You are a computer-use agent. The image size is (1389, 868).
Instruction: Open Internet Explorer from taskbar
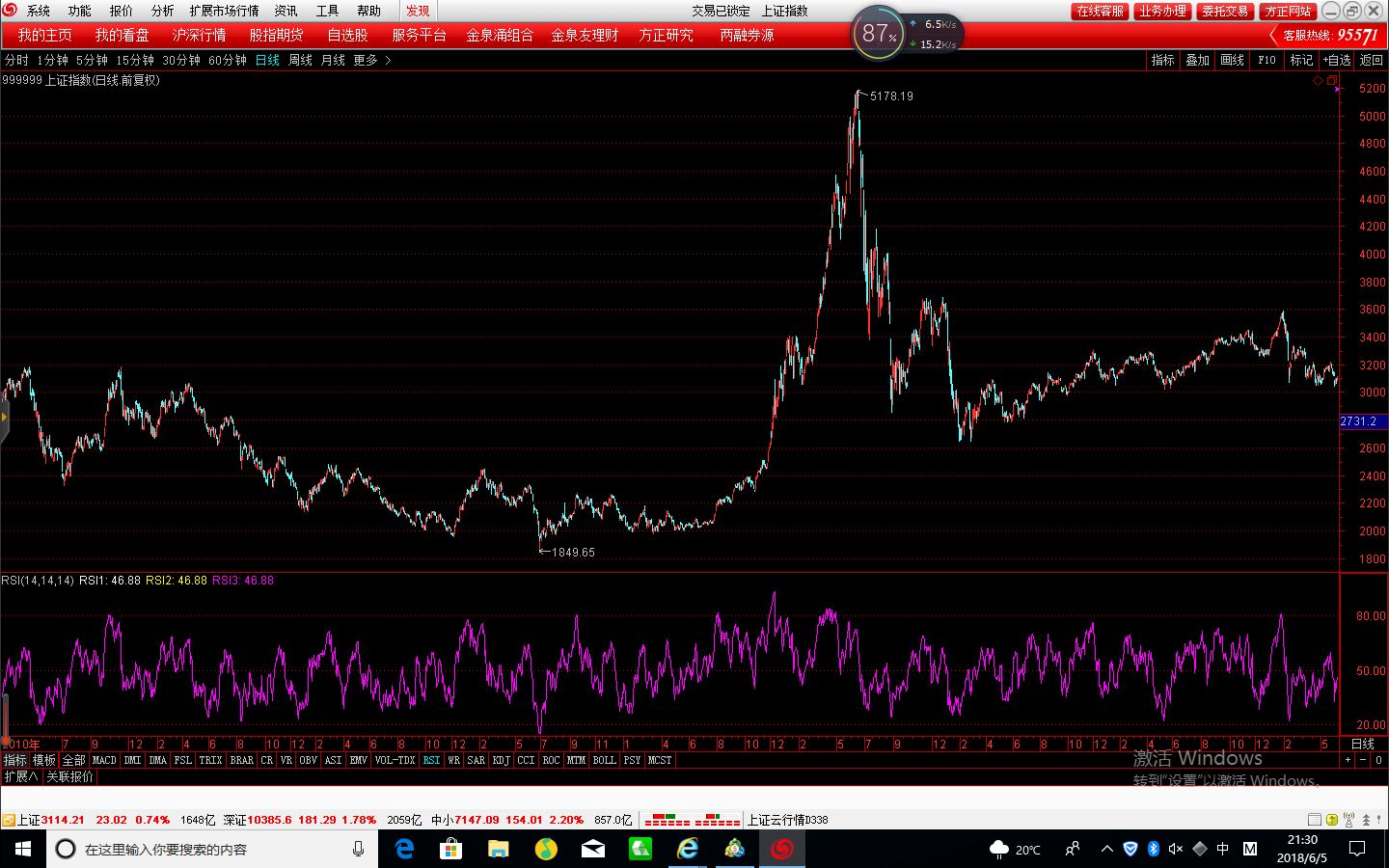[688, 849]
